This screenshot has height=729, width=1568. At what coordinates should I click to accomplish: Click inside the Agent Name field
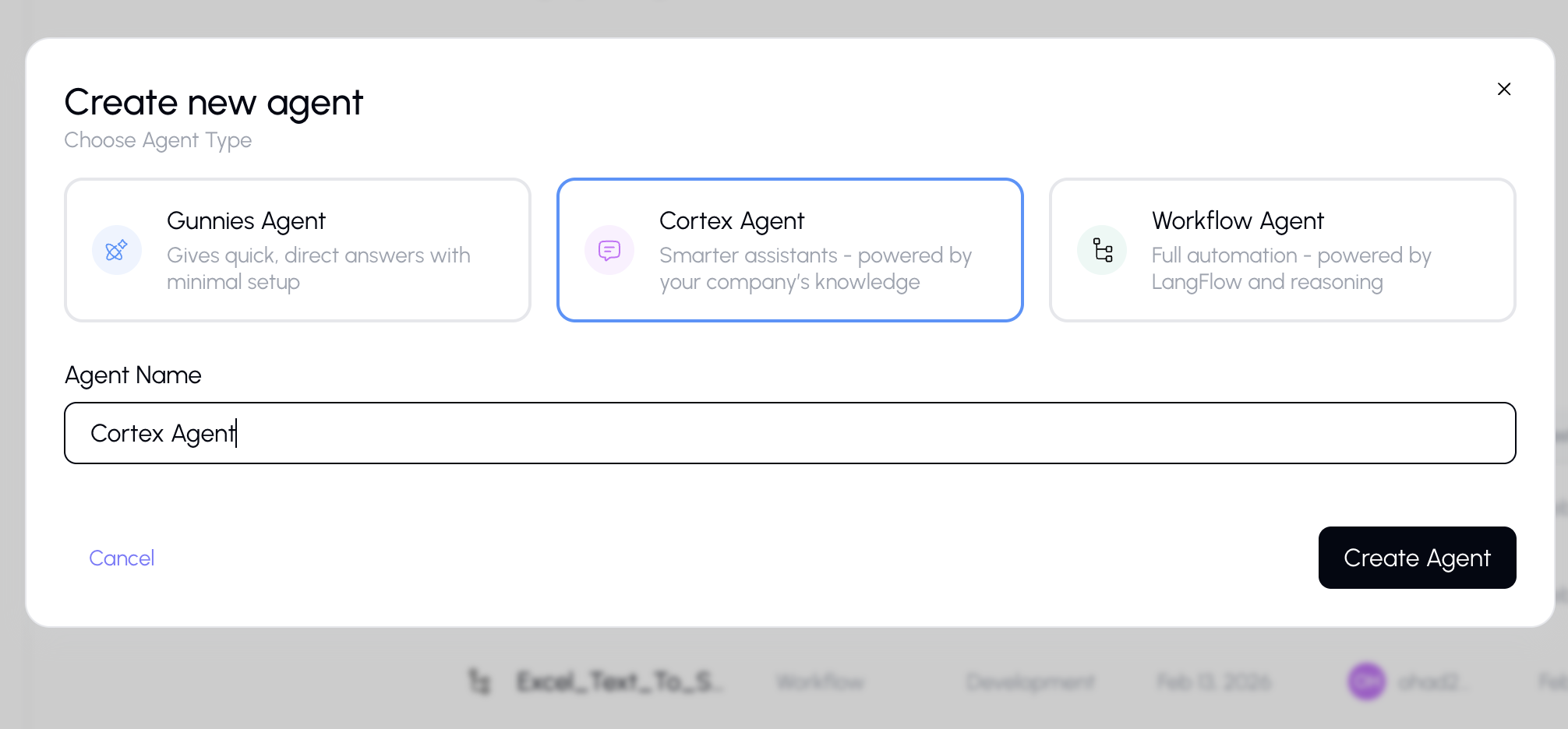coord(546,432)
